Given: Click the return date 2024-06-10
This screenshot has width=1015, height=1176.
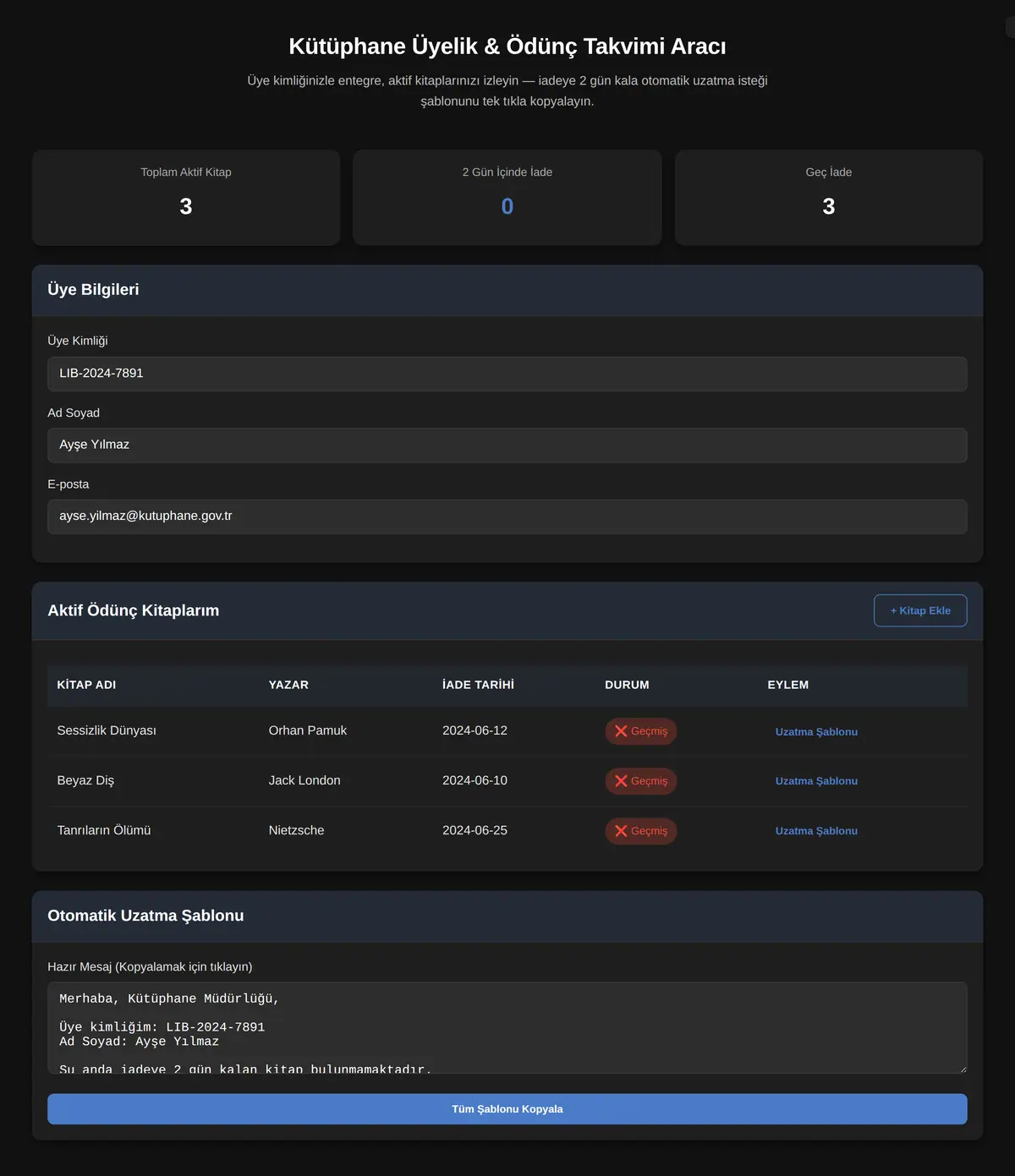Looking at the screenshot, I should point(475,780).
